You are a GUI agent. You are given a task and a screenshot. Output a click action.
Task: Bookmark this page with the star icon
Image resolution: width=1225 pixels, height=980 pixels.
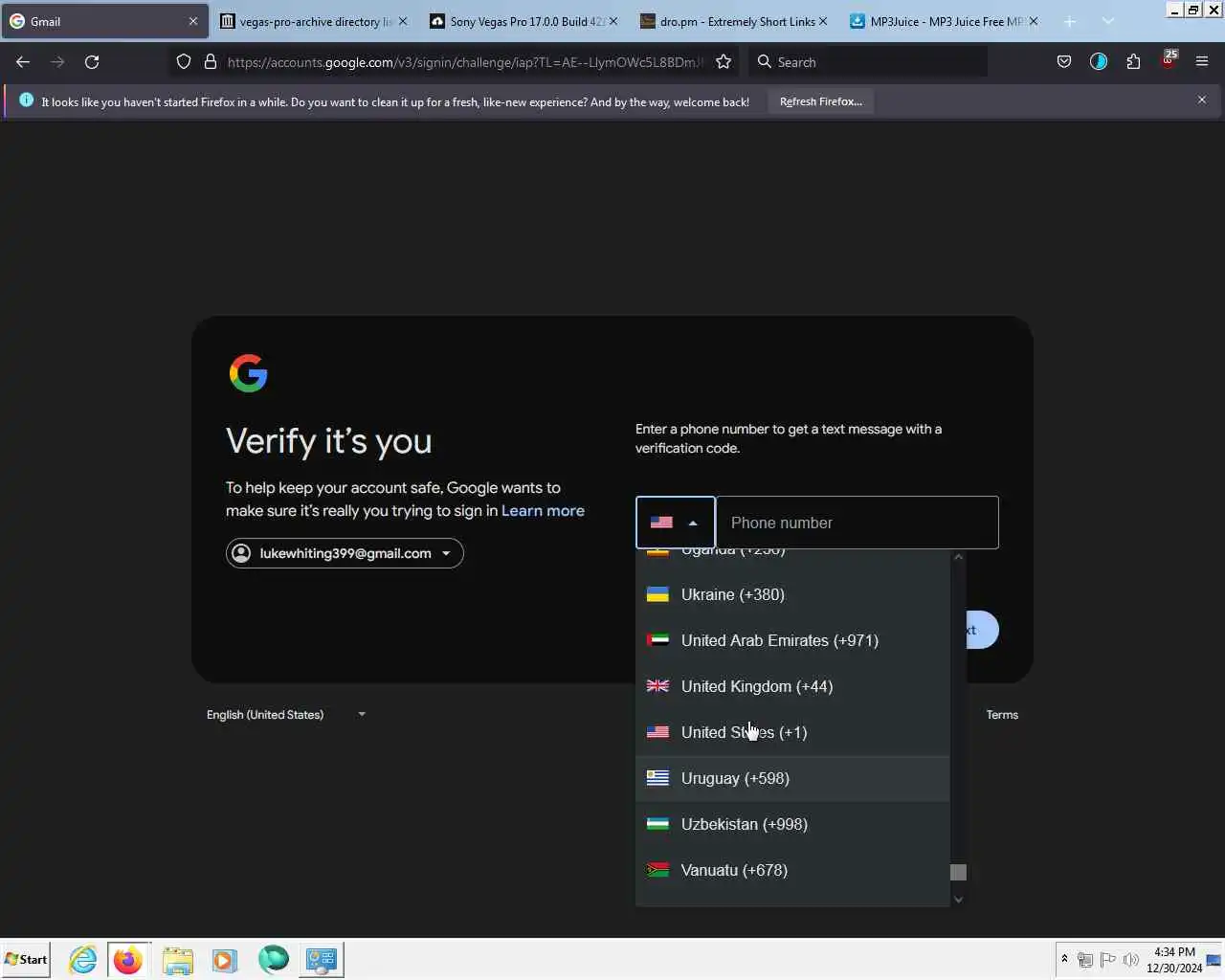724,62
